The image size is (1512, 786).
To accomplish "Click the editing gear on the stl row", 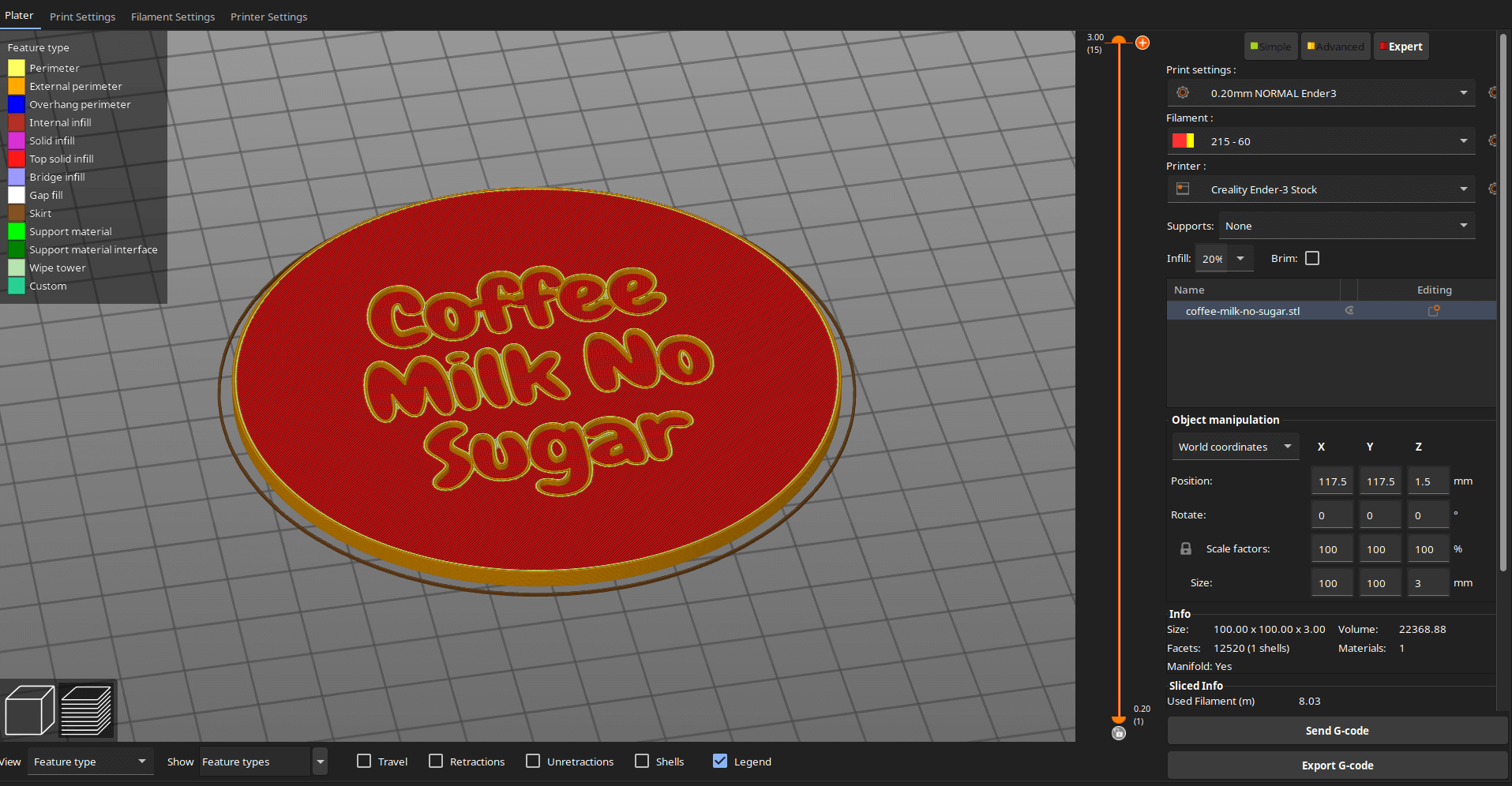I will [x=1434, y=310].
